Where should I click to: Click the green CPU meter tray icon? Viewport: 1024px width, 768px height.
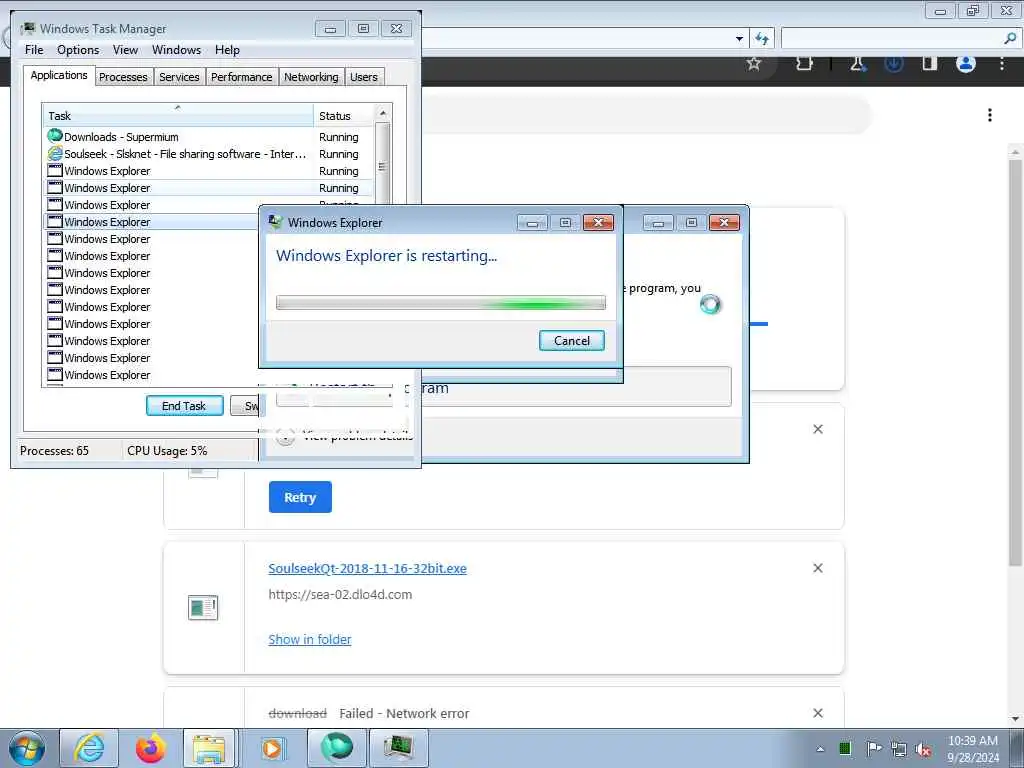tap(844, 748)
